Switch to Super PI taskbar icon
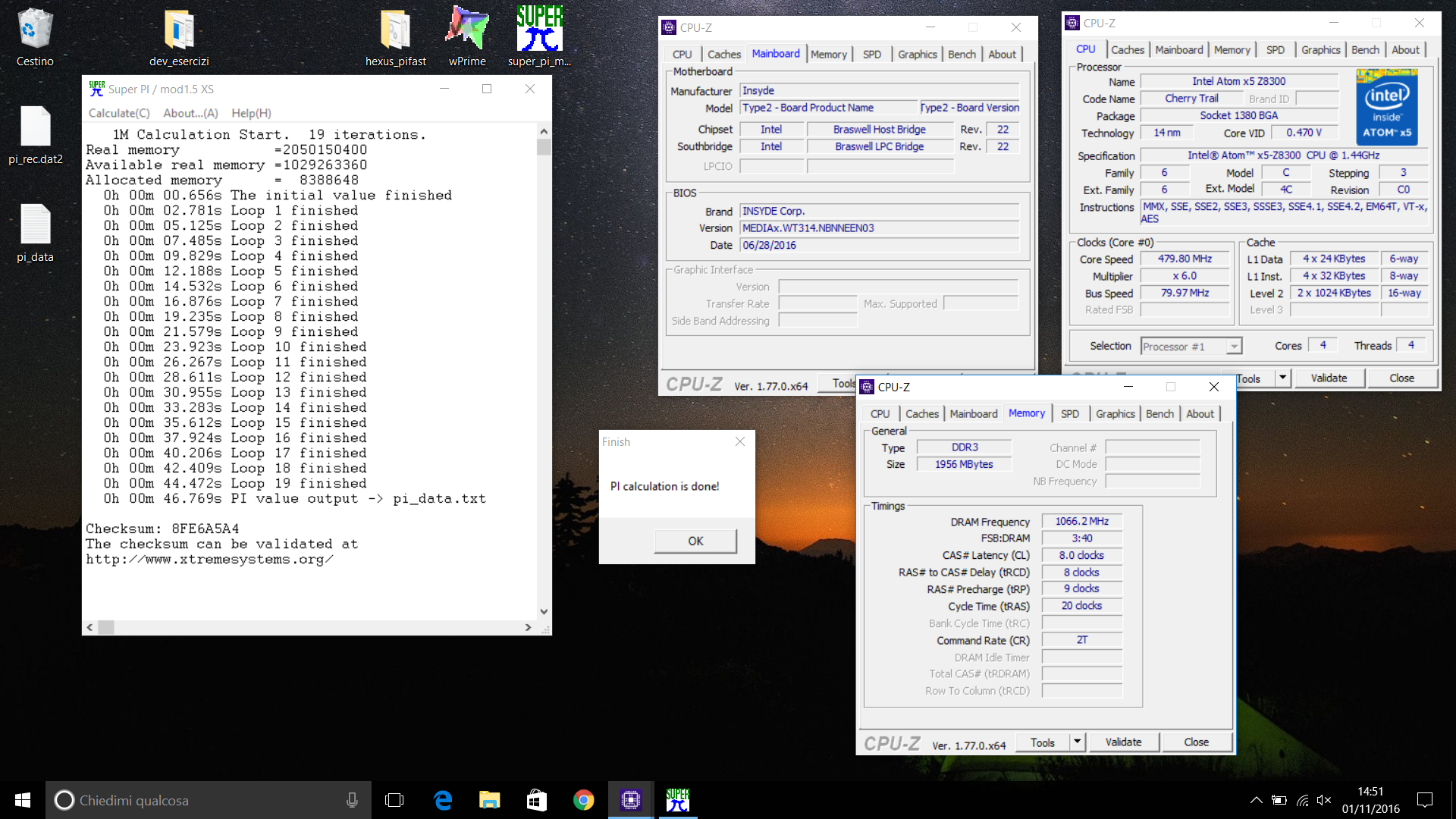Viewport: 1456px width, 819px height. pos(677,800)
